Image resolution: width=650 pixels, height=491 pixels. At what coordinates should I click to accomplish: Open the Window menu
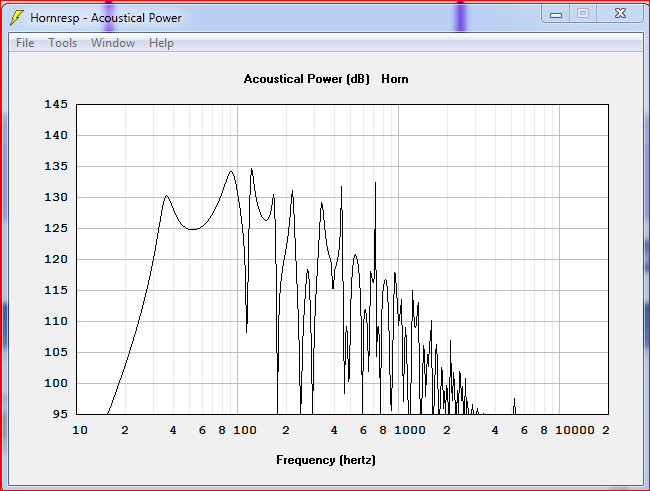pos(113,43)
